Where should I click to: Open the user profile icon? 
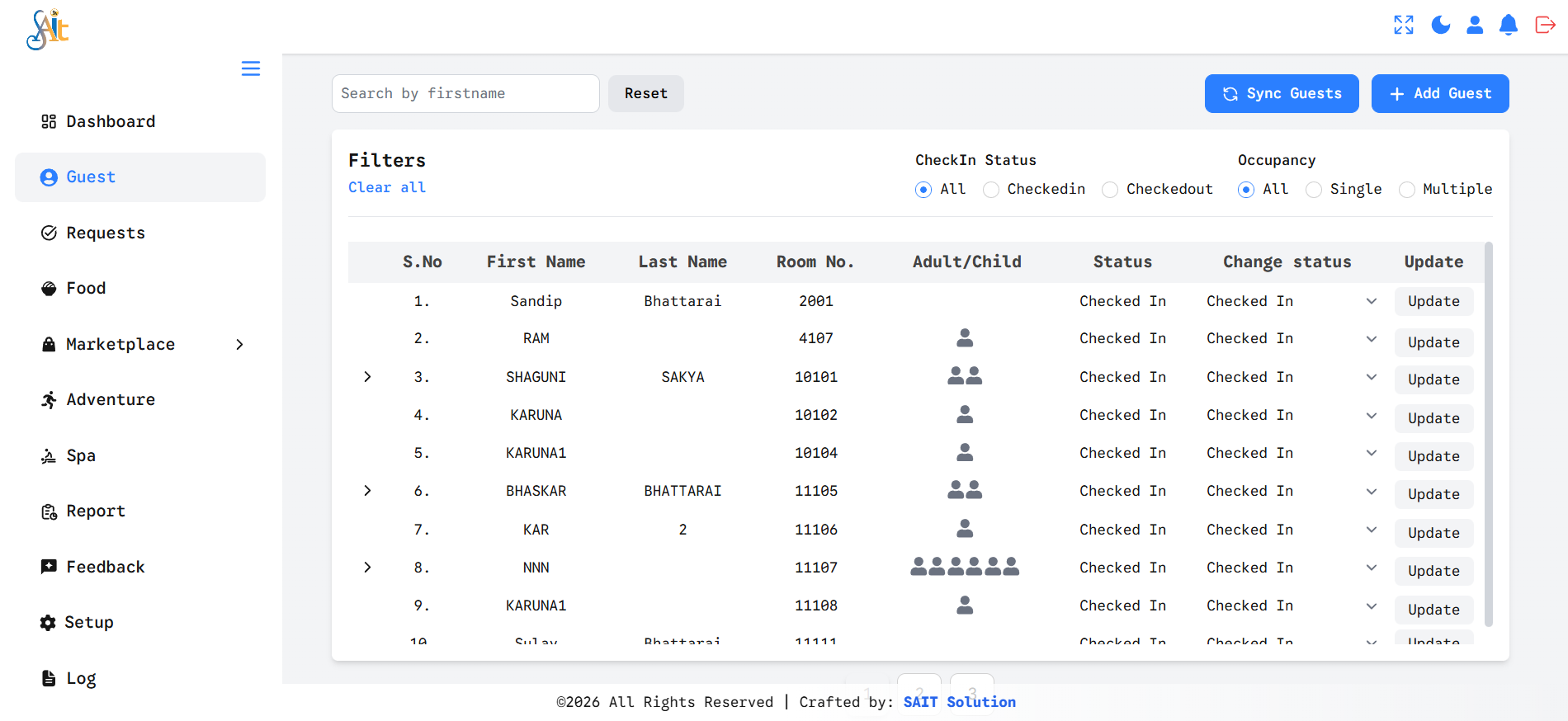tap(1475, 25)
